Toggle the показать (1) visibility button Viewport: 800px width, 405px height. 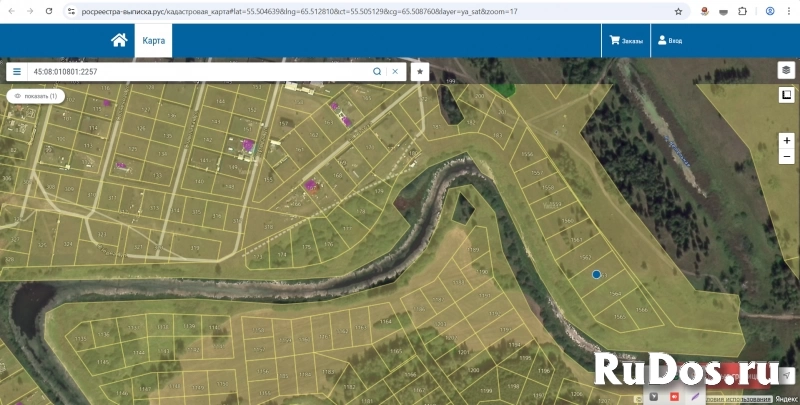pos(36,96)
